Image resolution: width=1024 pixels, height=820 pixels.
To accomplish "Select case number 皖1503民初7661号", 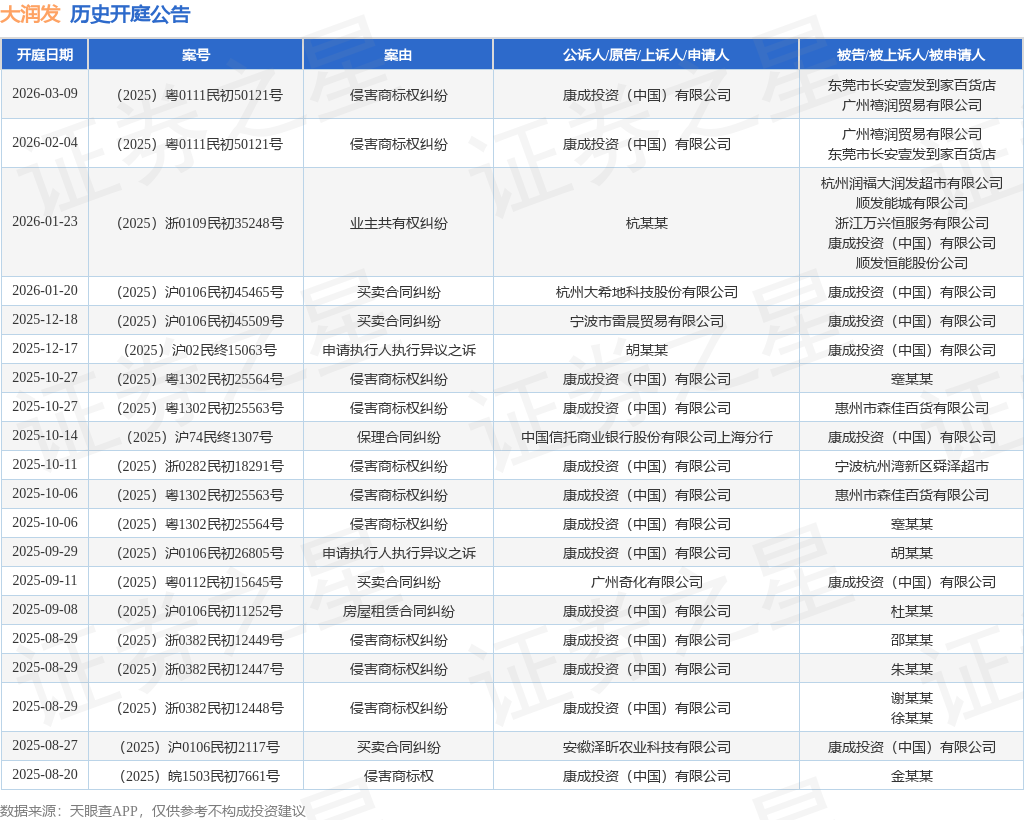I will [x=200, y=776].
